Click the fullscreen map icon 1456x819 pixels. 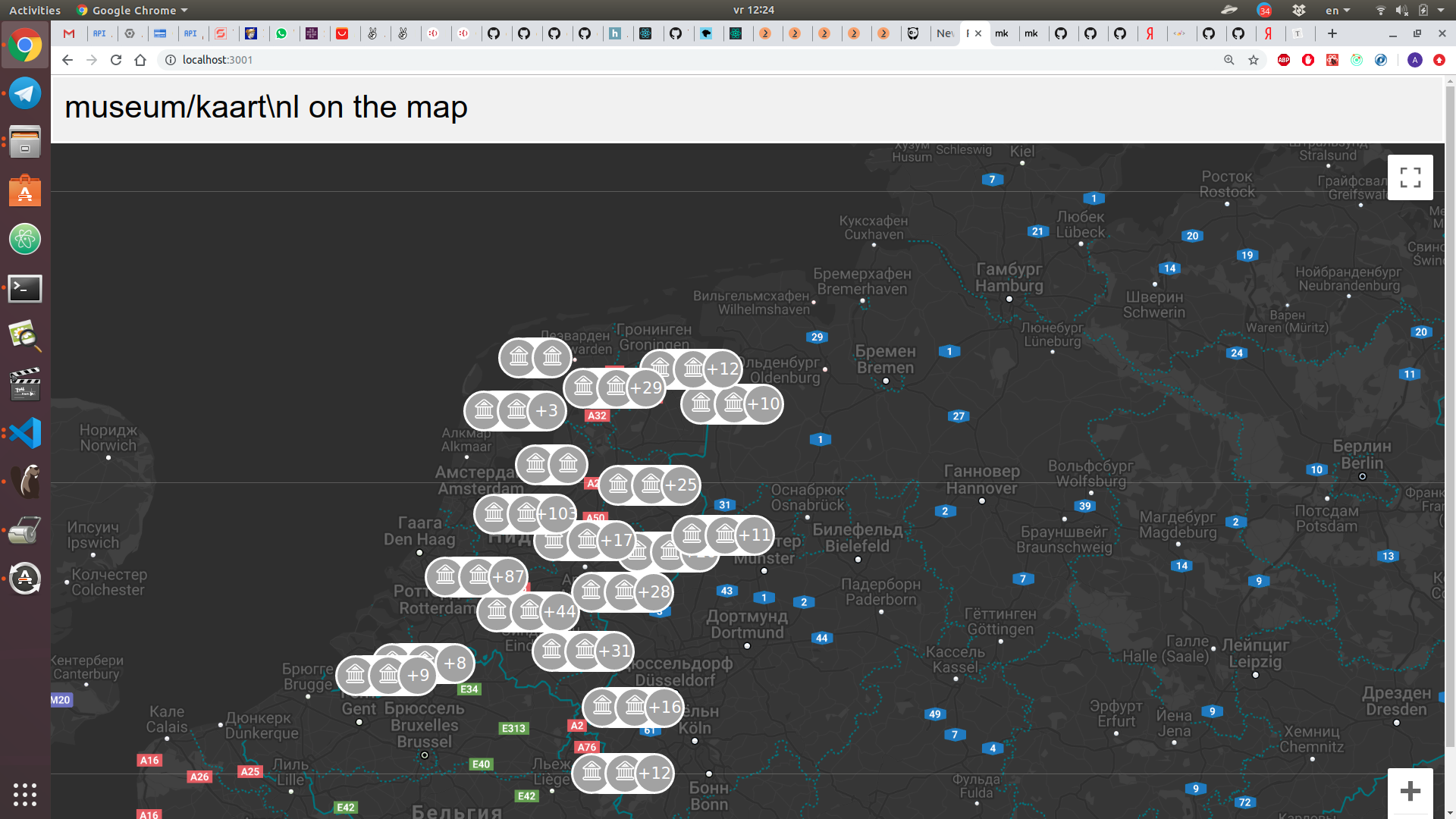[x=1410, y=177]
